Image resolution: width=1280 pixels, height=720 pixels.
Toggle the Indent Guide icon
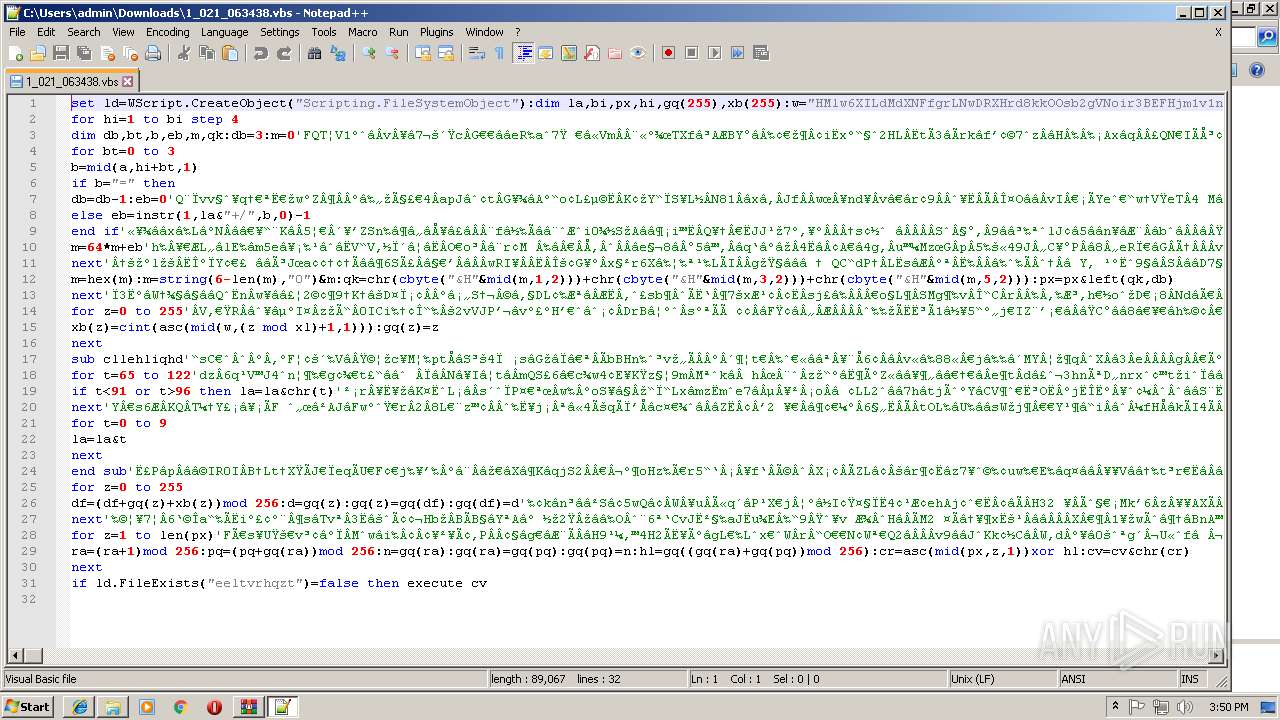(x=524, y=53)
